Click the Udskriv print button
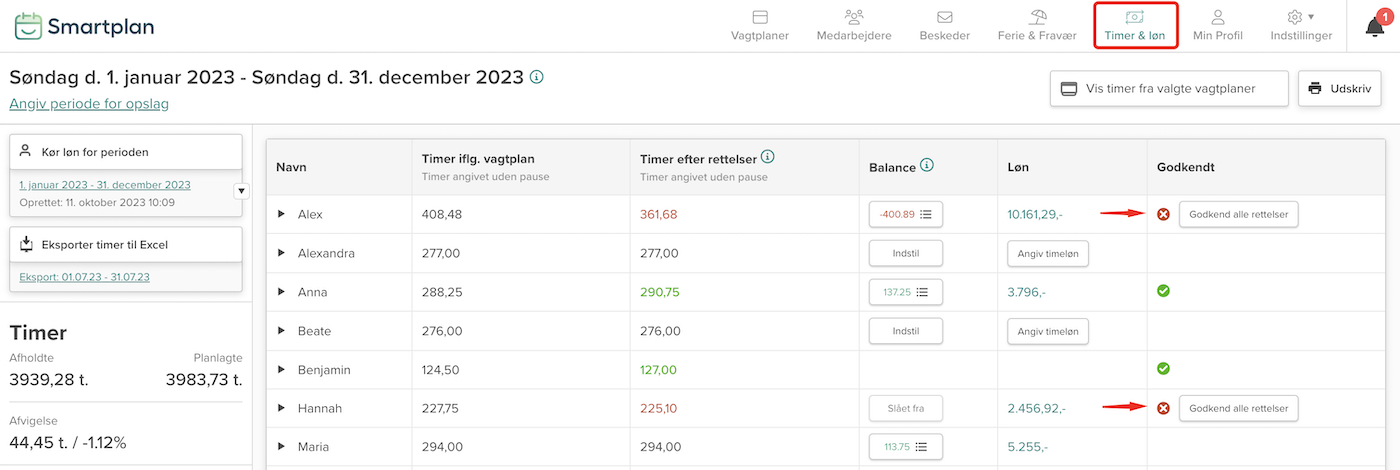Image resolution: width=1400 pixels, height=470 pixels. [x=1340, y=88]
